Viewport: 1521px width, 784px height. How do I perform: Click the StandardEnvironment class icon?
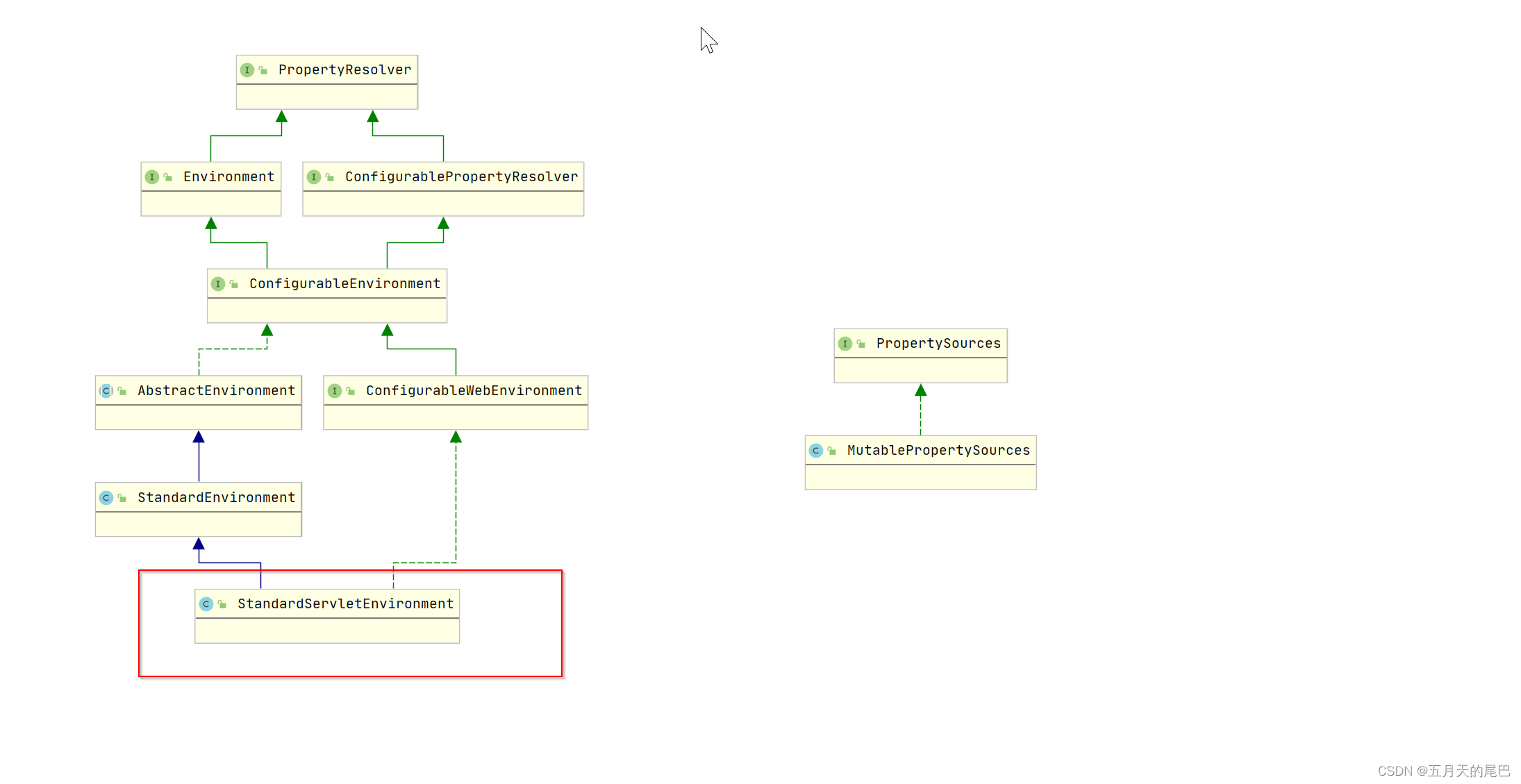106,498
